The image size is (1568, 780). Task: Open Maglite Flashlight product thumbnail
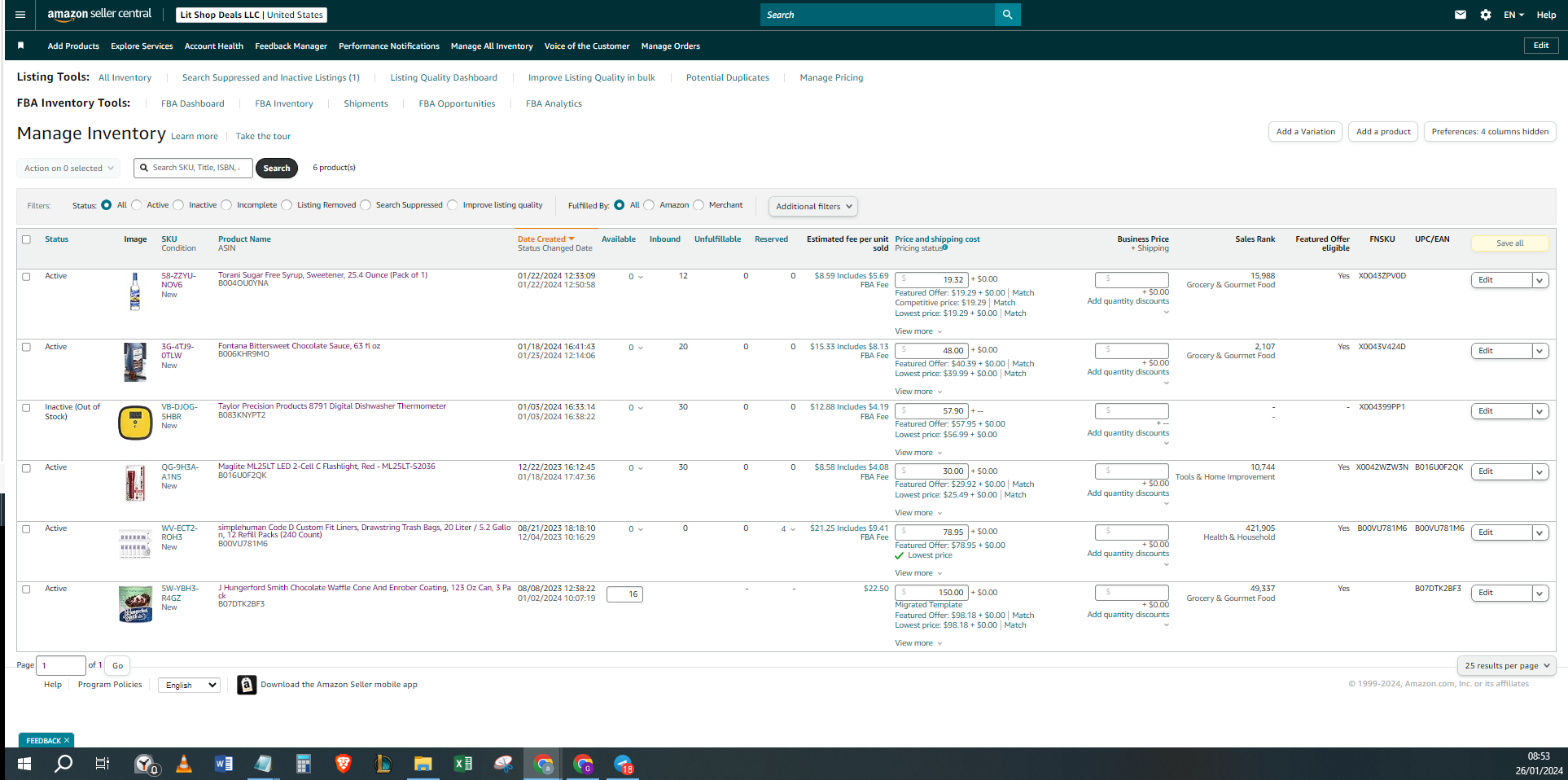coord(135,483)
